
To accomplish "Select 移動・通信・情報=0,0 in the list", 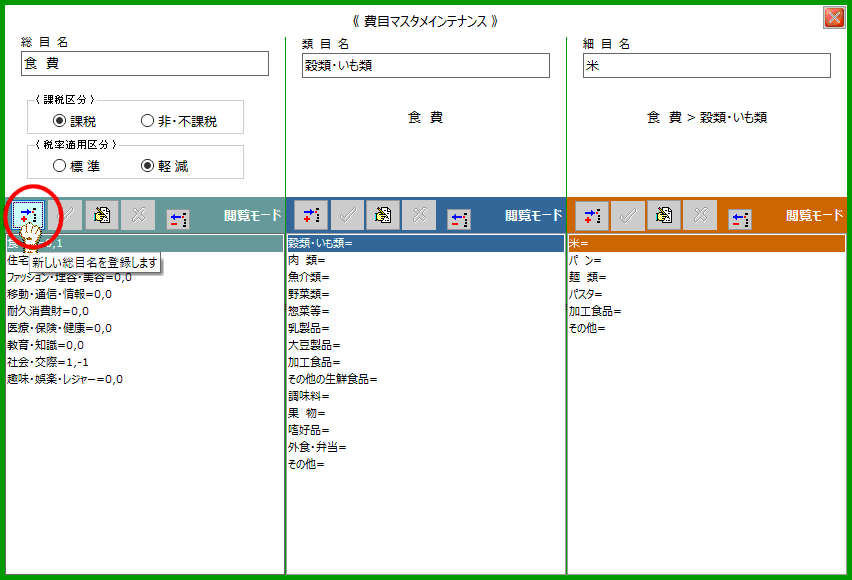I will click(145, 294).
